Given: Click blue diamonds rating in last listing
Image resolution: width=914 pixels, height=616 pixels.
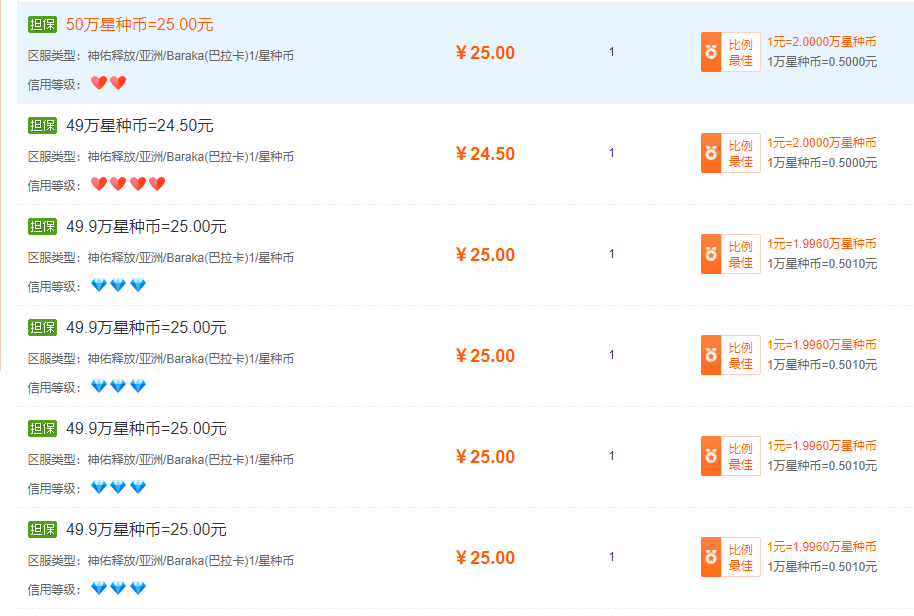Looking at the screenshot, I should [x=118, y=588].
